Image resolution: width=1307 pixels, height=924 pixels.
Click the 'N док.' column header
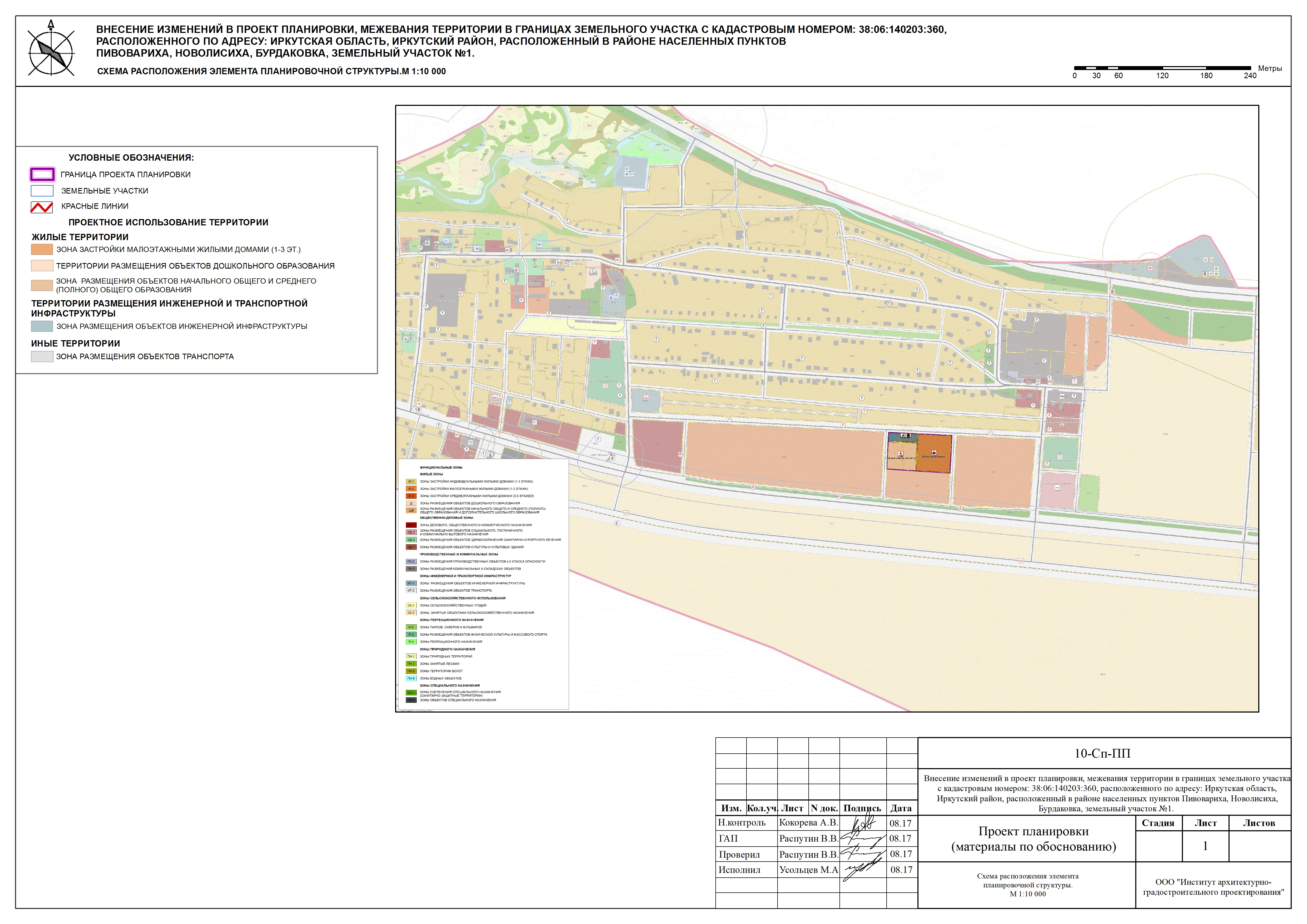(824, 808)
